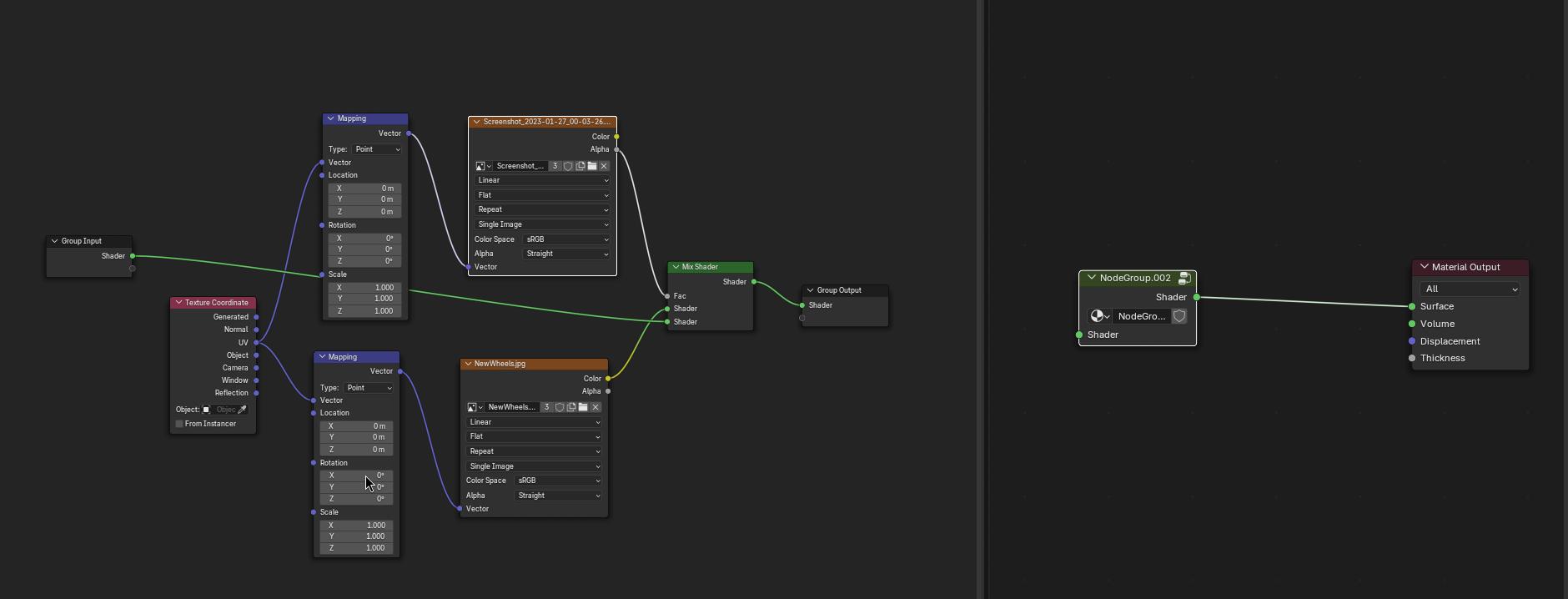Collapse the Texture Coordinate node
1568x599 pixels.
coord(178,303)
